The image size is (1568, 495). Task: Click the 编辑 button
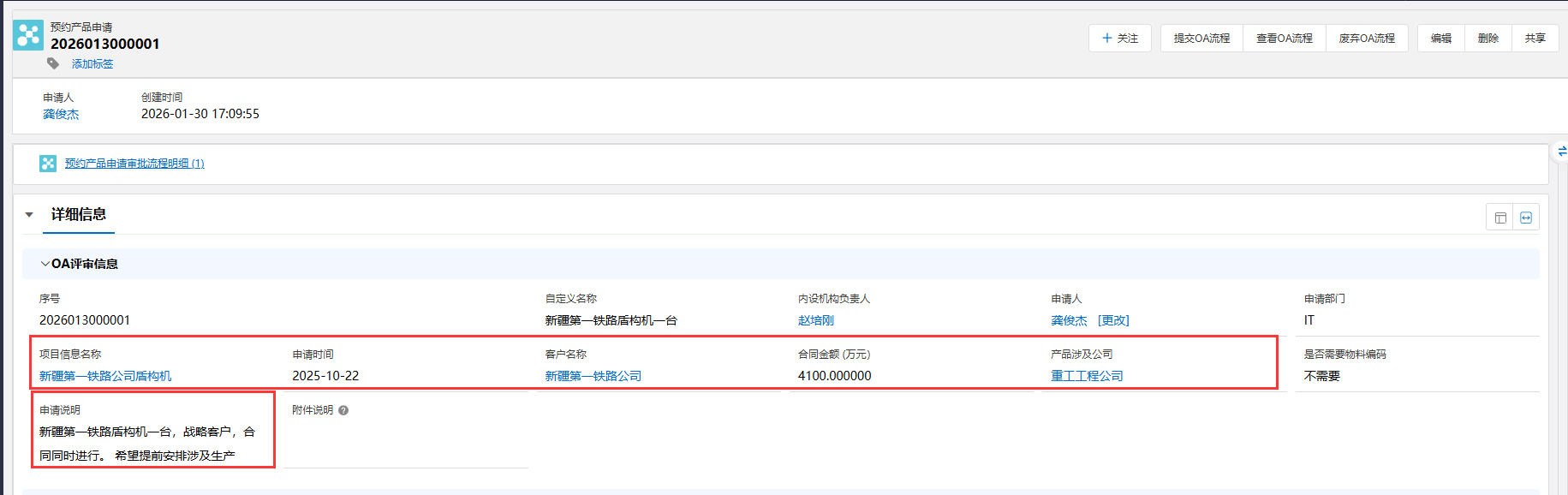(x=1441, y=39)
